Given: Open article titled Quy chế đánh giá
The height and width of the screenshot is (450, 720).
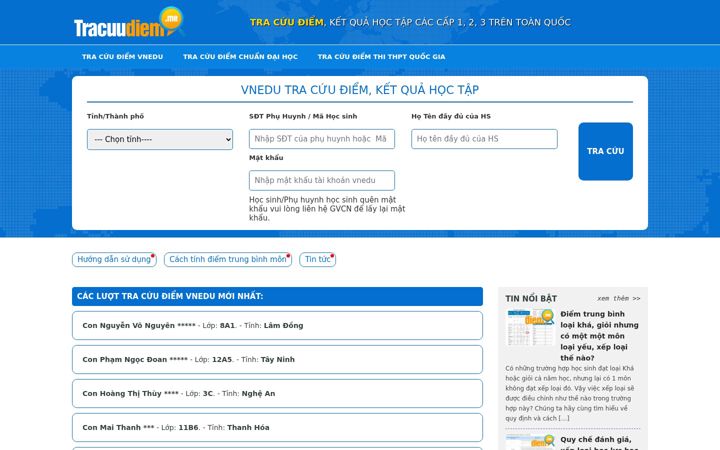Looking at the screenshot, I should [599, 443].
